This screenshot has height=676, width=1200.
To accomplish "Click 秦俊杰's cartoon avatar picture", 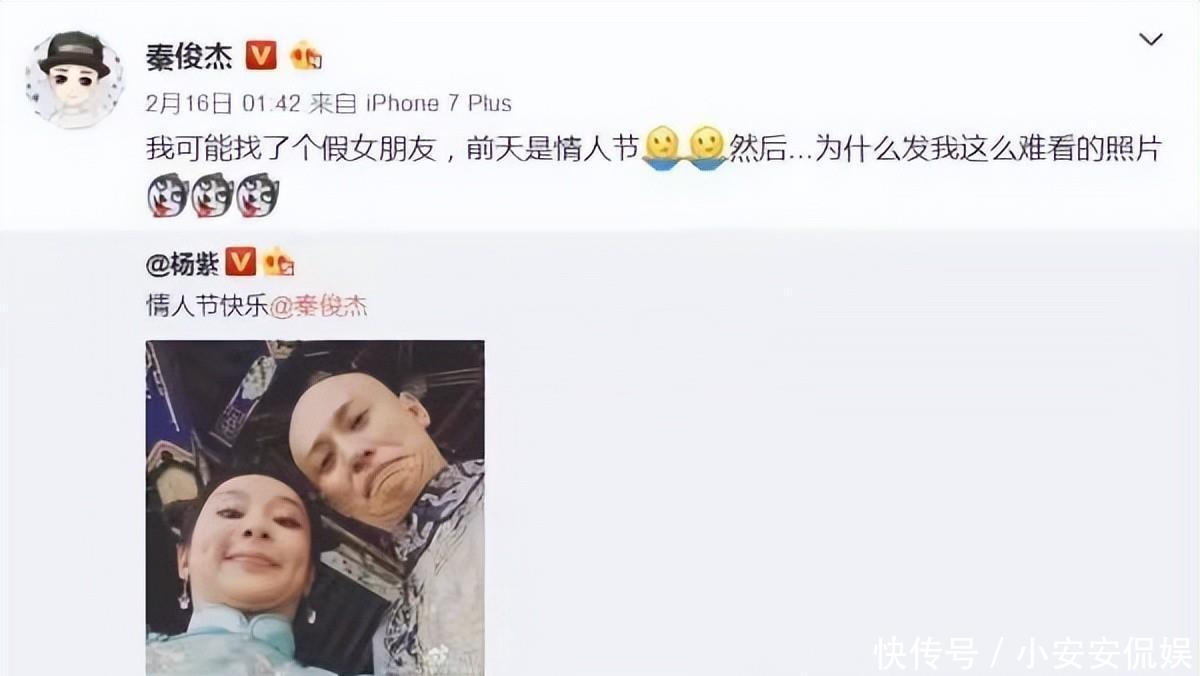I will (75, 79).
